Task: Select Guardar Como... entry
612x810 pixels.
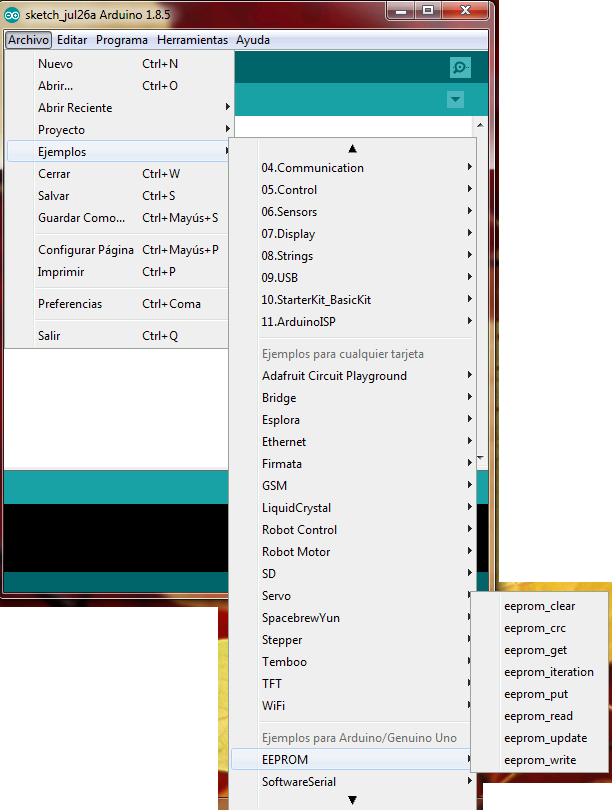Action: 118,218
